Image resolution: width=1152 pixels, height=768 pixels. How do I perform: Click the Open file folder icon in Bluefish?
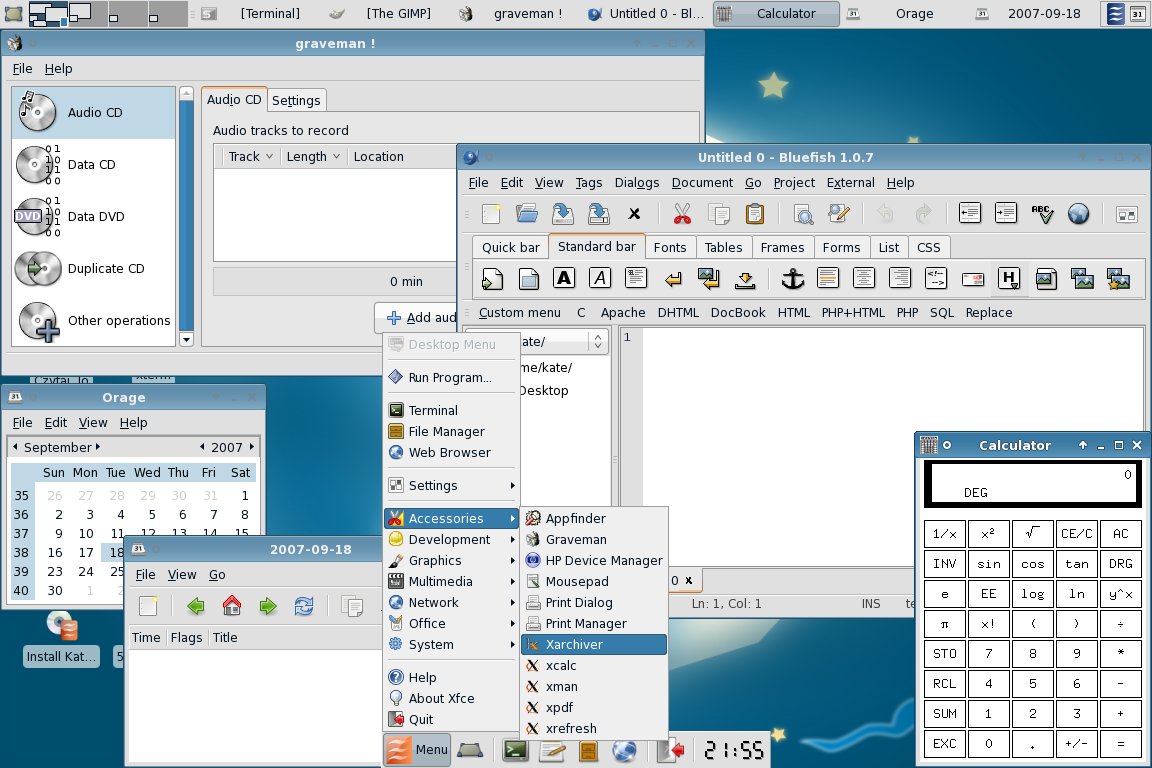tap(527, 214)
